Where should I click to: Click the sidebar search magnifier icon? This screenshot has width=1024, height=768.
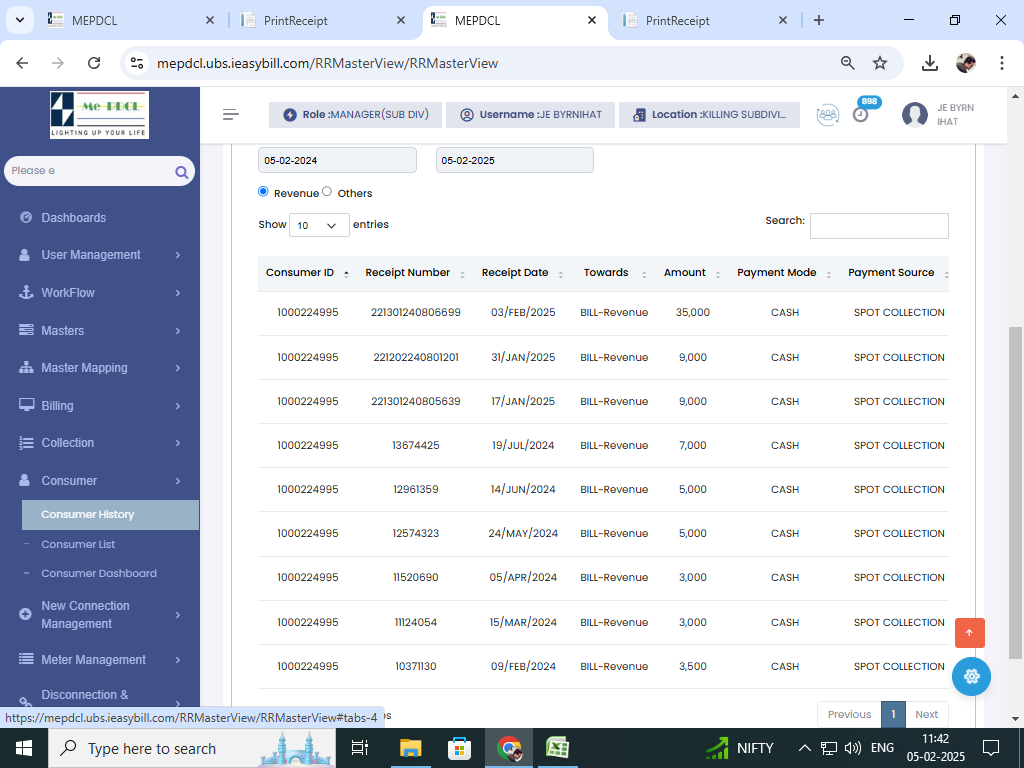click(182, 172)
